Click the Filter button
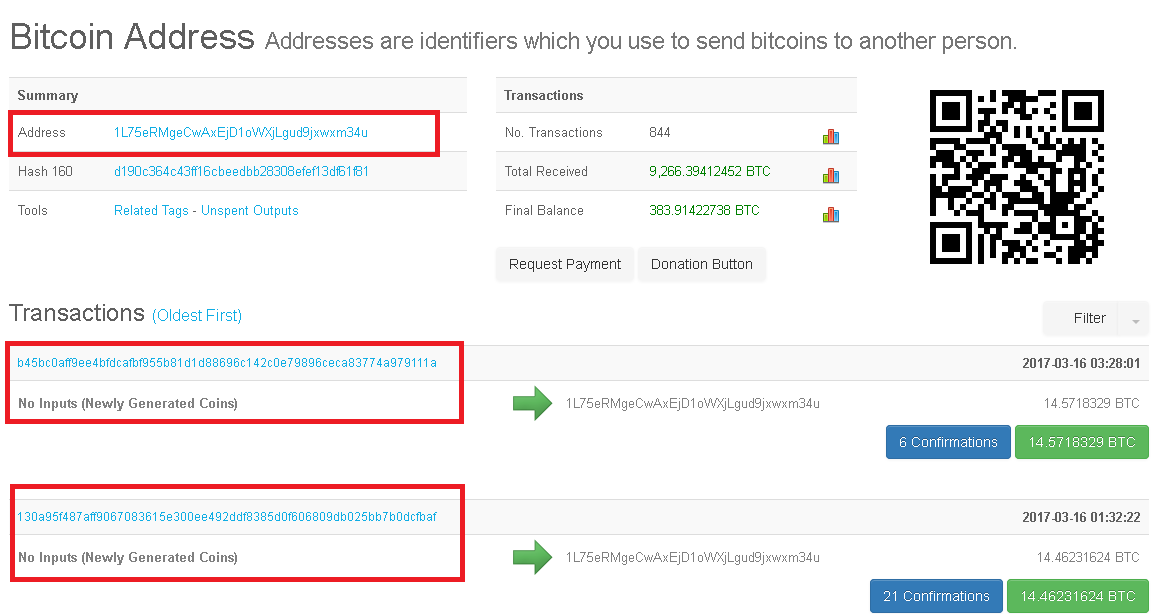Screen dimensions: 1158x614 coord(1089,319)
